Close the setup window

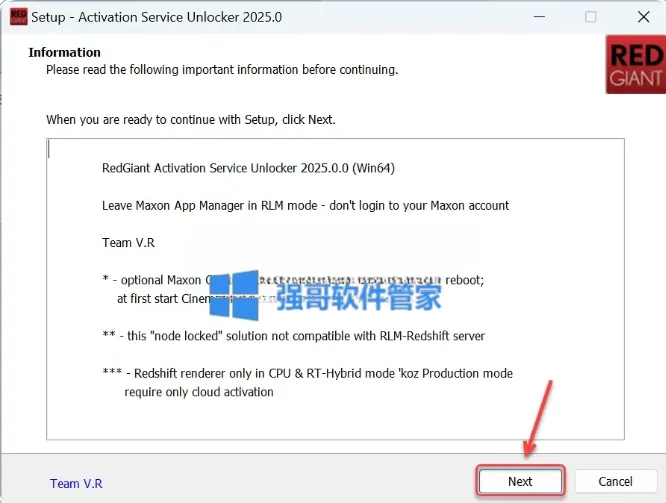pos(643,17)
